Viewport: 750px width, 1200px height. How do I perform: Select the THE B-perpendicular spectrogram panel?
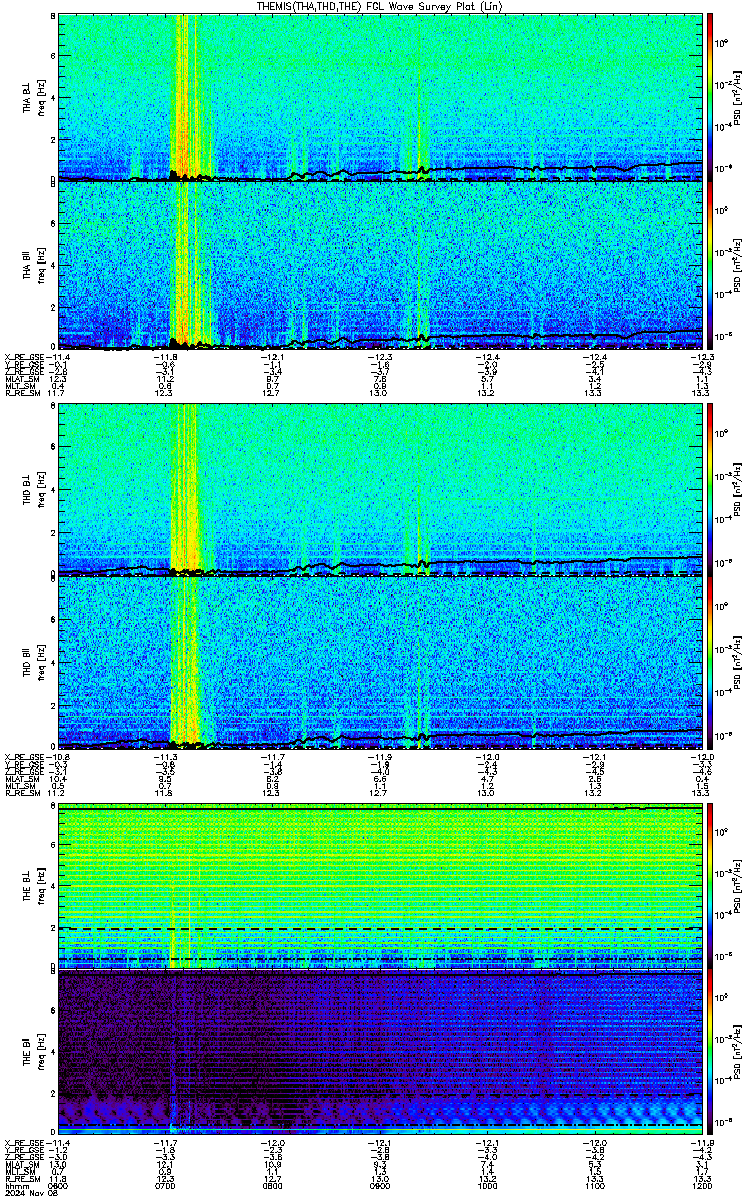click(380, 886)
